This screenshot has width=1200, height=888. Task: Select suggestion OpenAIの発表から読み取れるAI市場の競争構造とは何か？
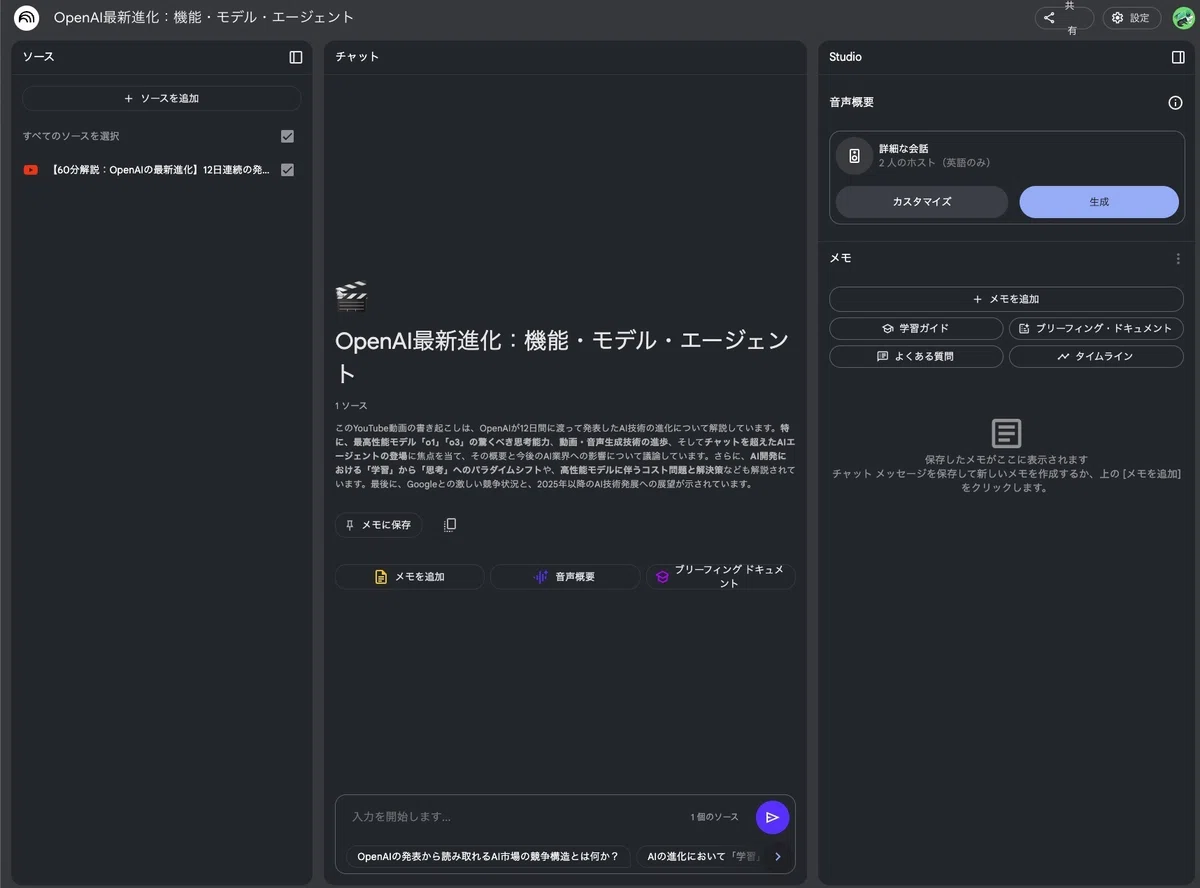click(x=489, y=856)
